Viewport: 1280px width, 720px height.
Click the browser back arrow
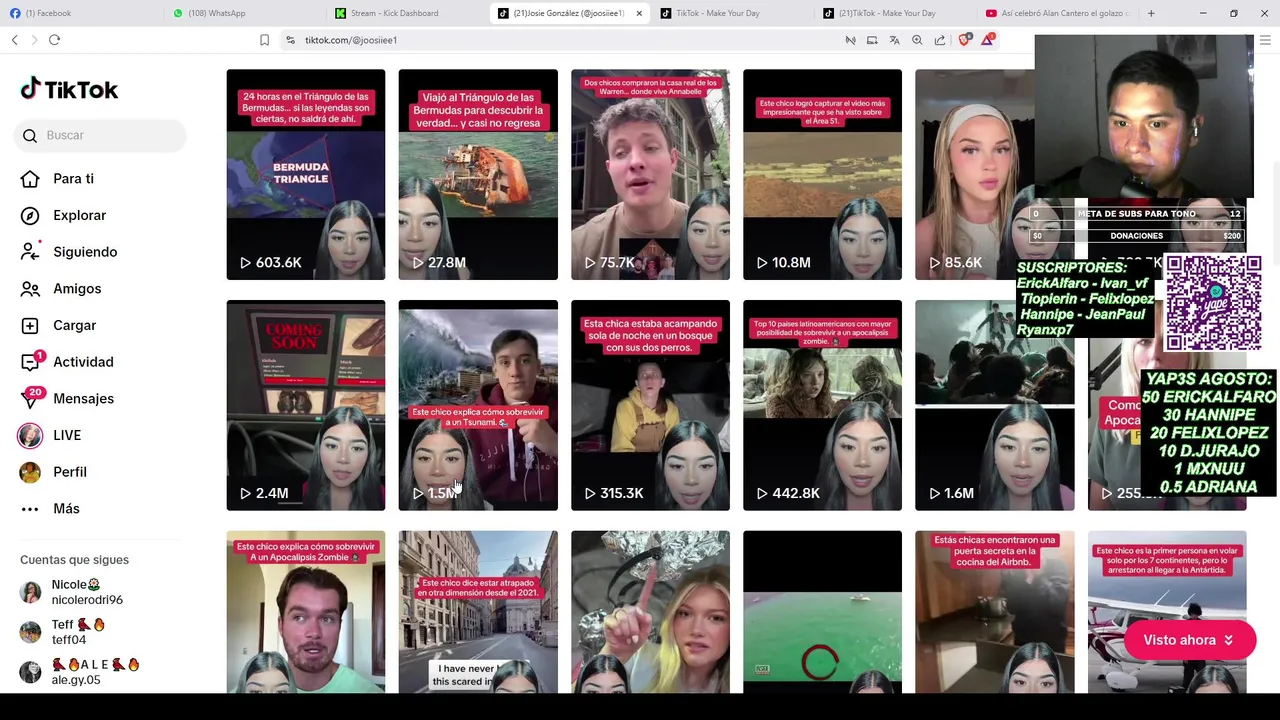(14, 40)
